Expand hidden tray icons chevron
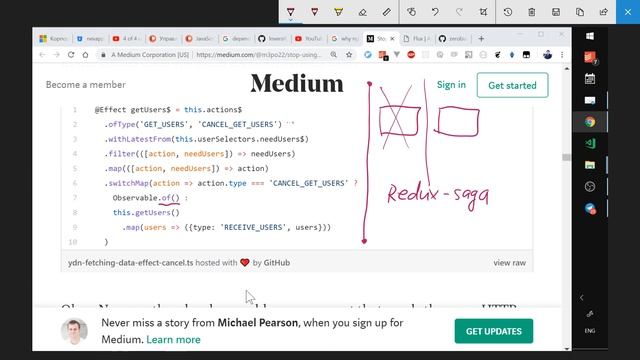The height and width of the screenshot is (360, 640). pos(582,298)
